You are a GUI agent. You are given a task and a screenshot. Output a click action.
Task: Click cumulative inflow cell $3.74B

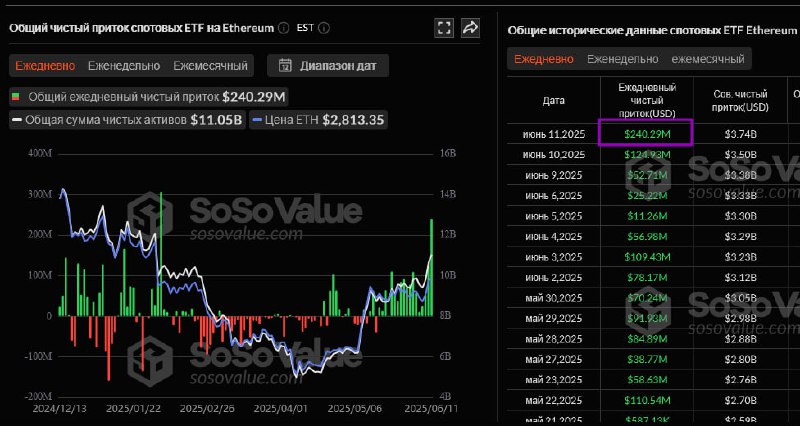pos(740,134)
